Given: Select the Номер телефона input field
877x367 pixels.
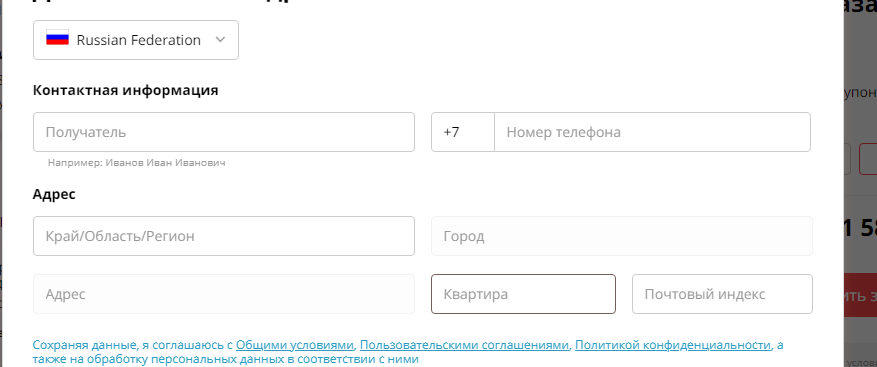Looking at the screenshot, I should [x=652, y=132].
